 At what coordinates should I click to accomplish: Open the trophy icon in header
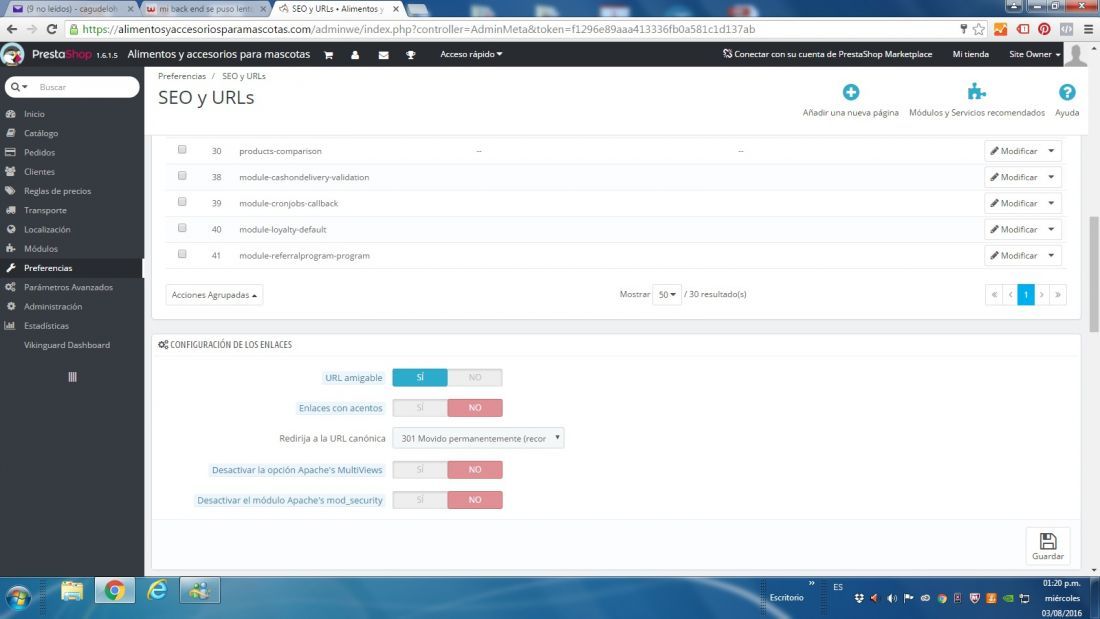[410, 55]
